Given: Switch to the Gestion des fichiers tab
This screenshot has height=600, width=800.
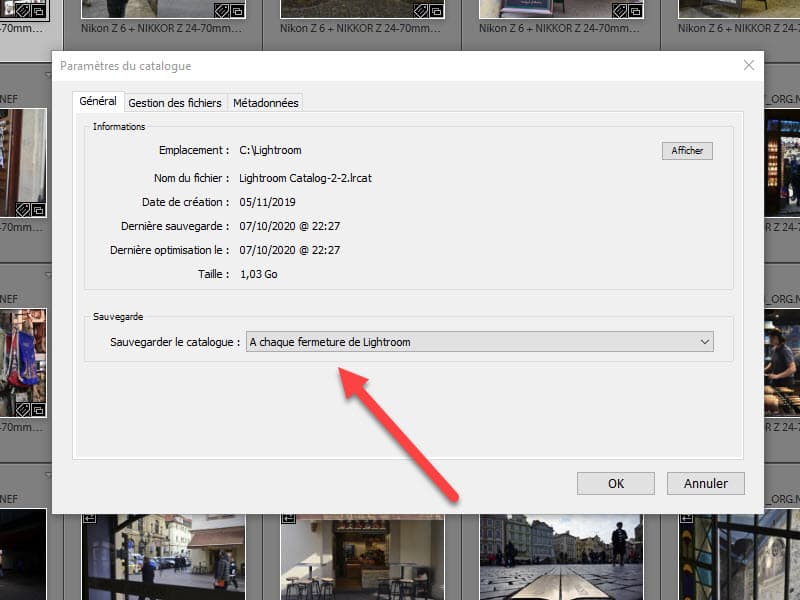Looking at the screenshot, I should (x=175, y=103).
